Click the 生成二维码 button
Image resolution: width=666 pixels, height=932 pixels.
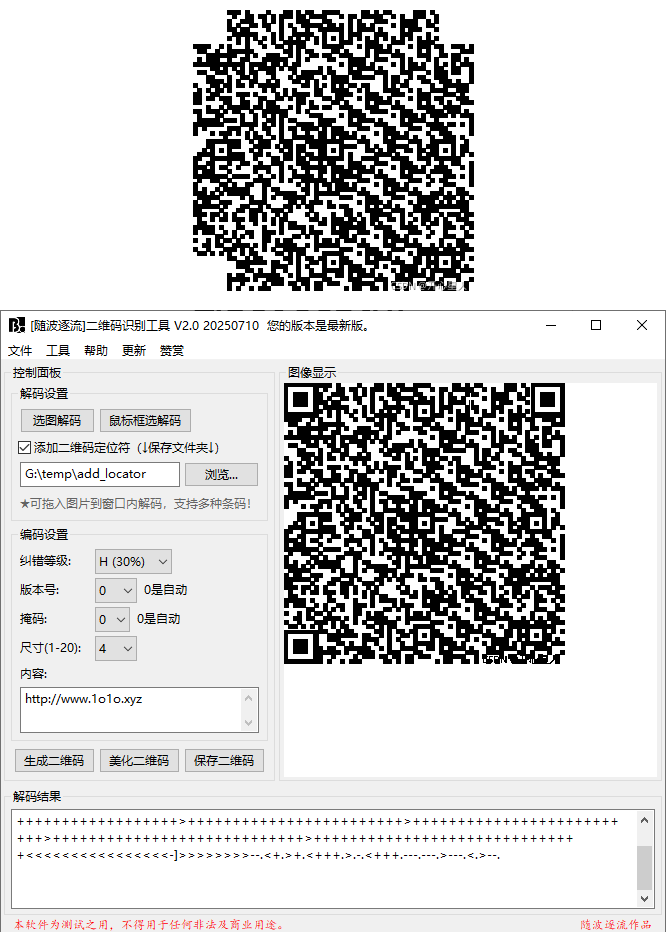coord(54,760)
